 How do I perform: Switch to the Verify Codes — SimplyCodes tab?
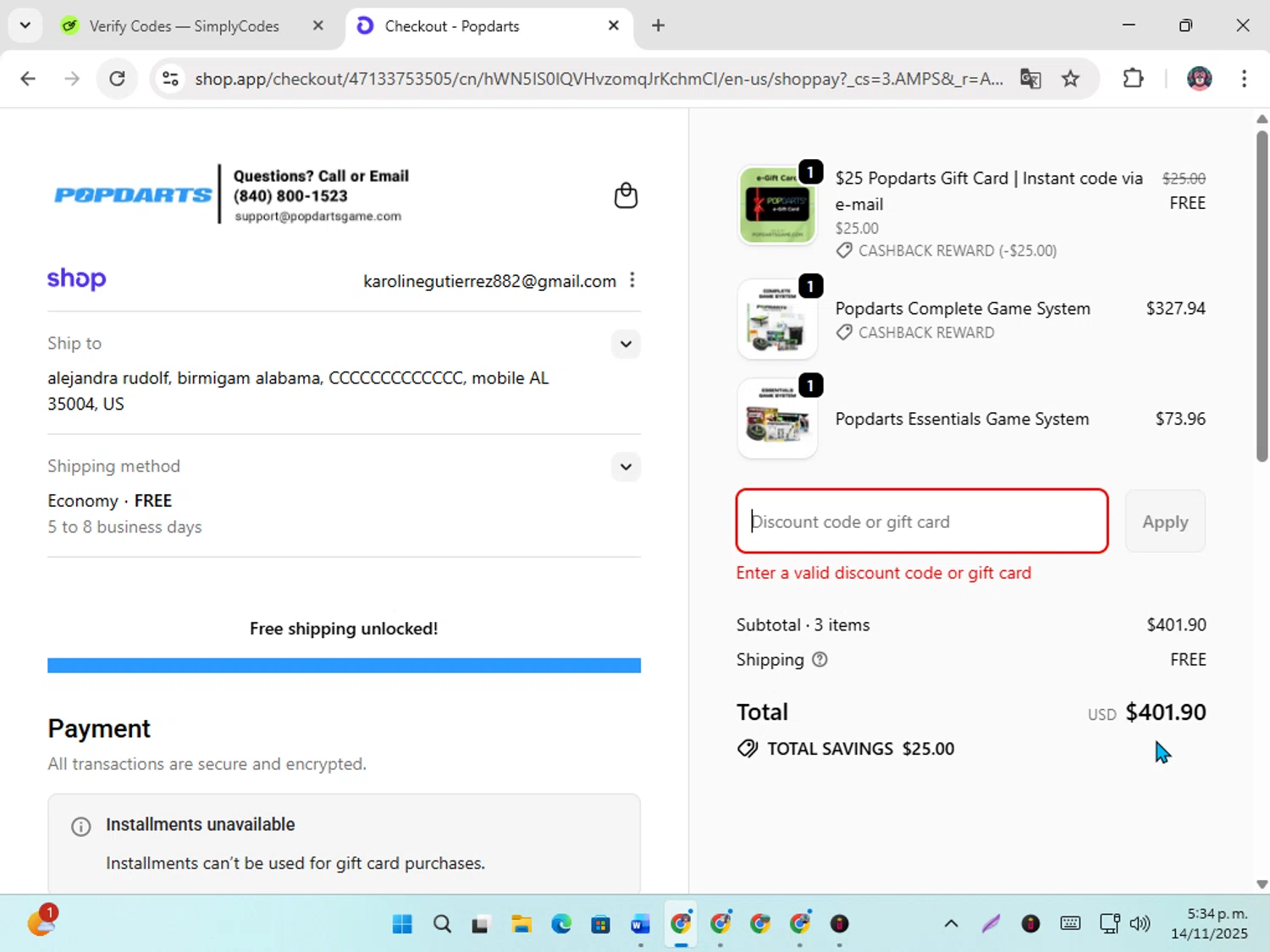click(x=184, y=26)
